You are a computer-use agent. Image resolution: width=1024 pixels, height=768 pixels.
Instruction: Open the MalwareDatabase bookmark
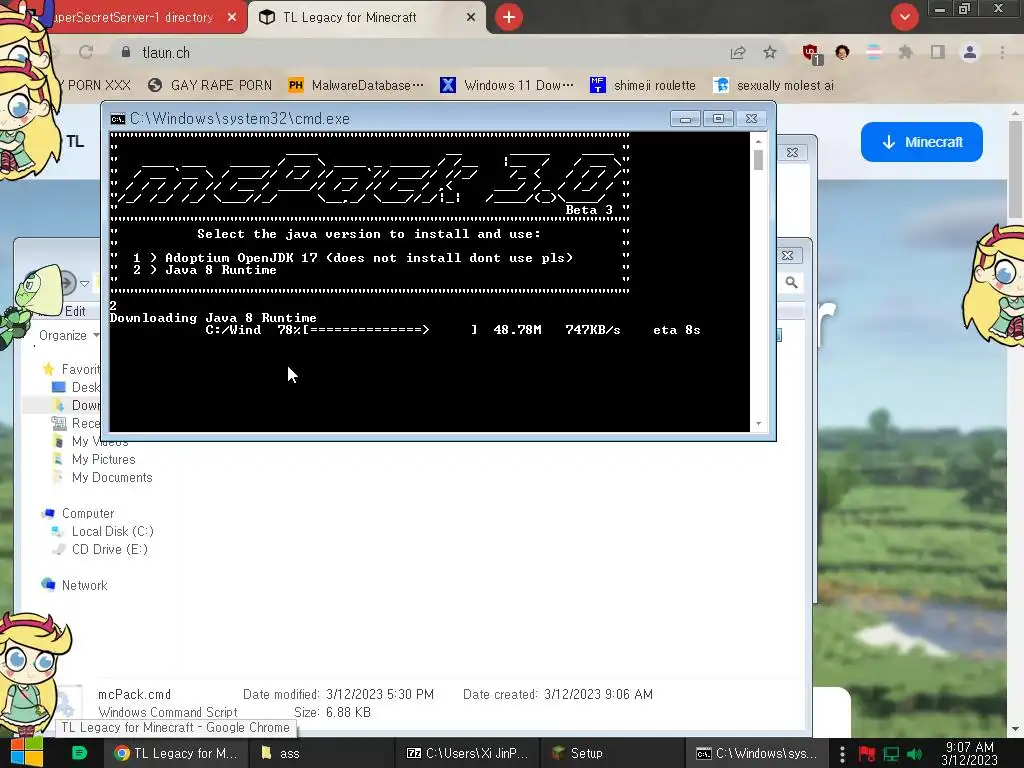(x=357, y=86)
